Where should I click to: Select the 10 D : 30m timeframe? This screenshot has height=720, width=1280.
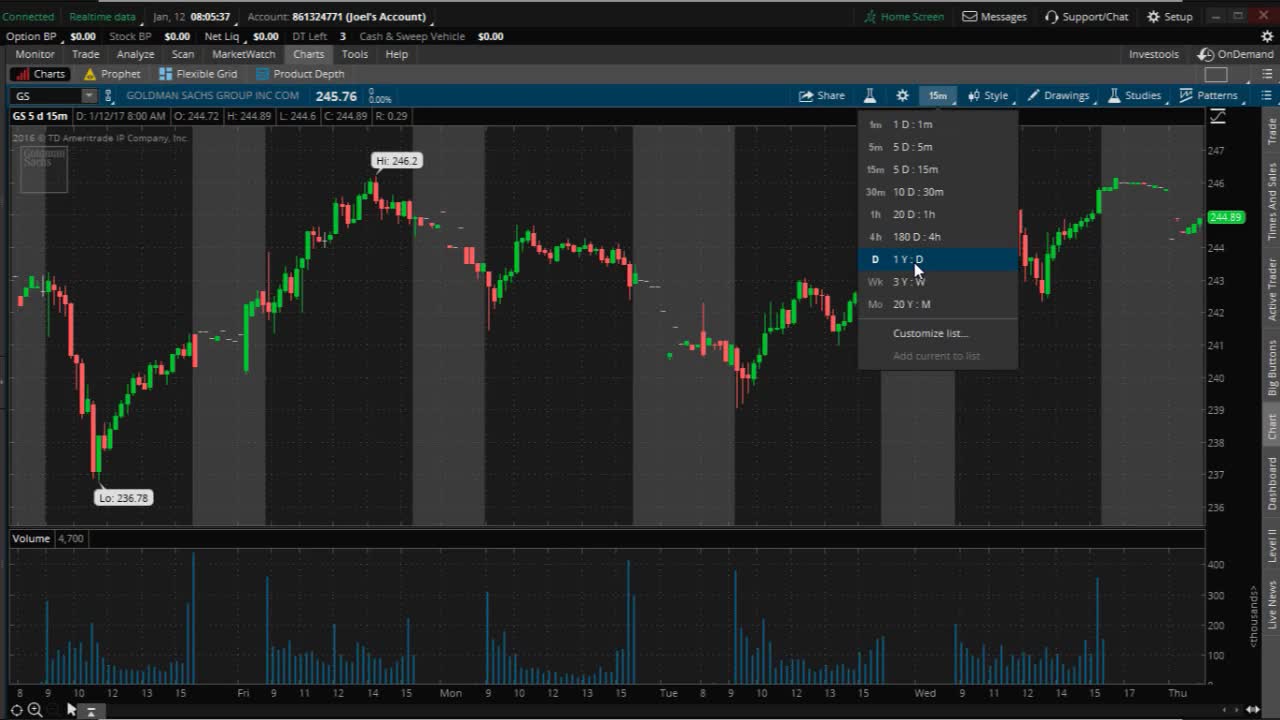click(x=937, y=192)
